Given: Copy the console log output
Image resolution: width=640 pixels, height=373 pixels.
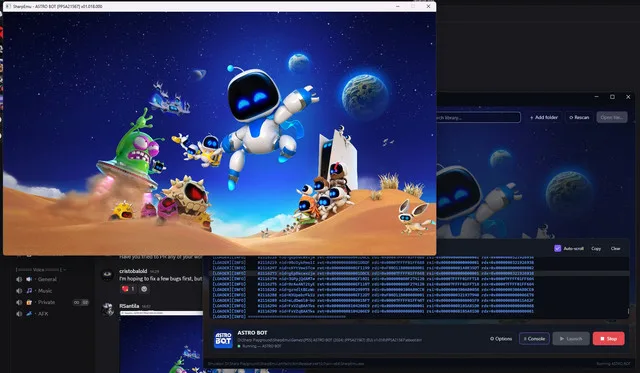Looking at the screenshot, I should [596, 248].
